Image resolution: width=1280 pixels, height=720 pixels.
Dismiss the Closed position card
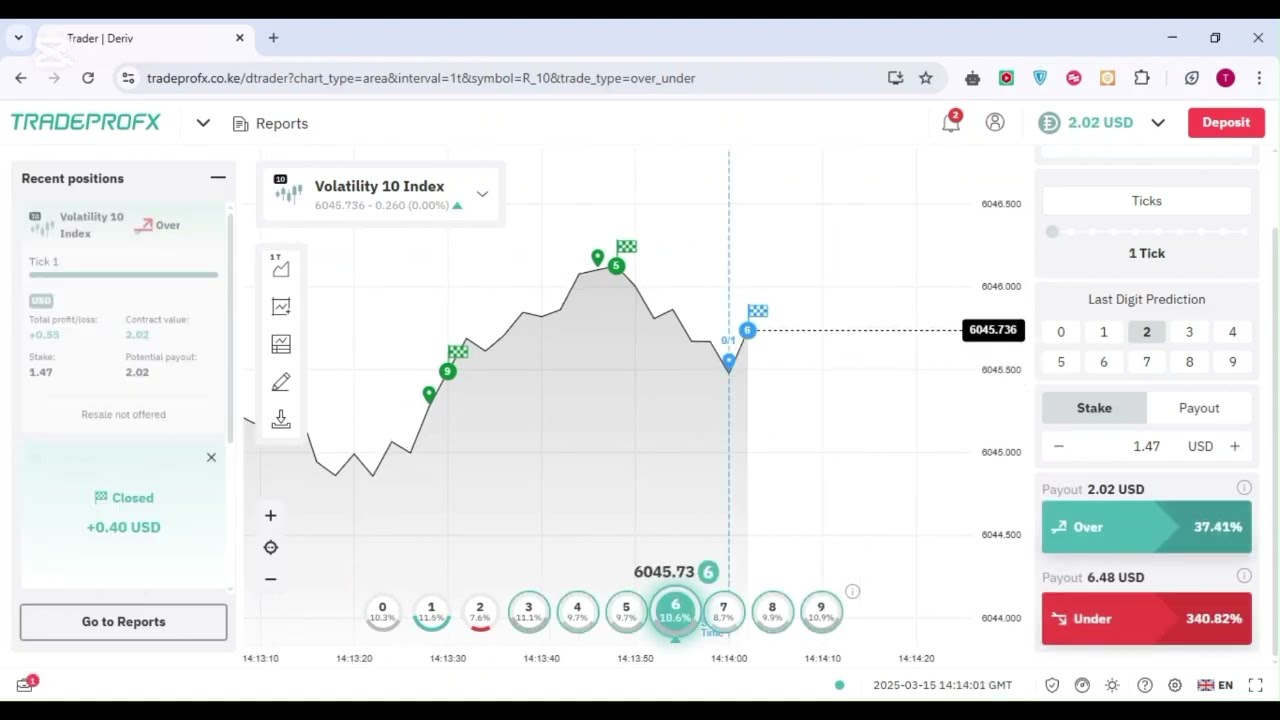[x=211, y=457]
